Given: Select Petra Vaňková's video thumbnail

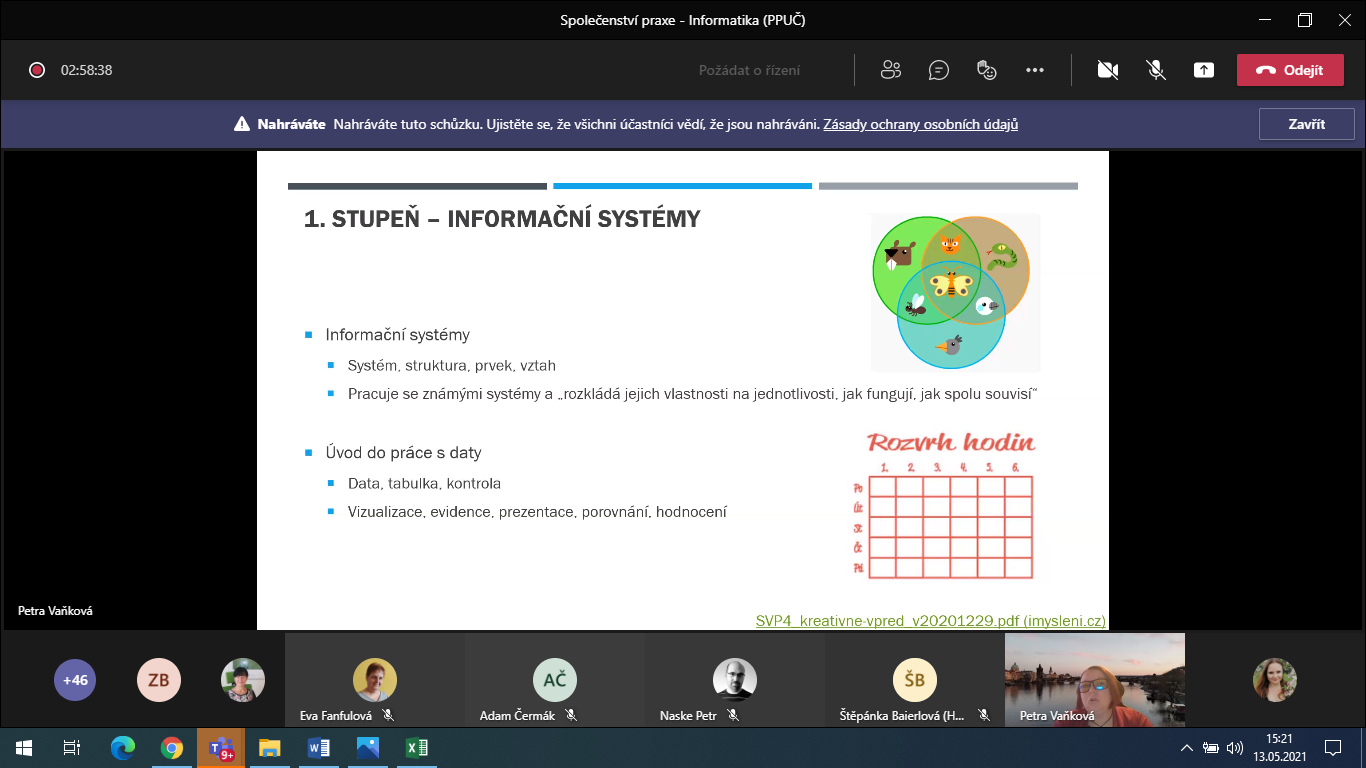Looking at the screenshot, I should [1094, 680].
